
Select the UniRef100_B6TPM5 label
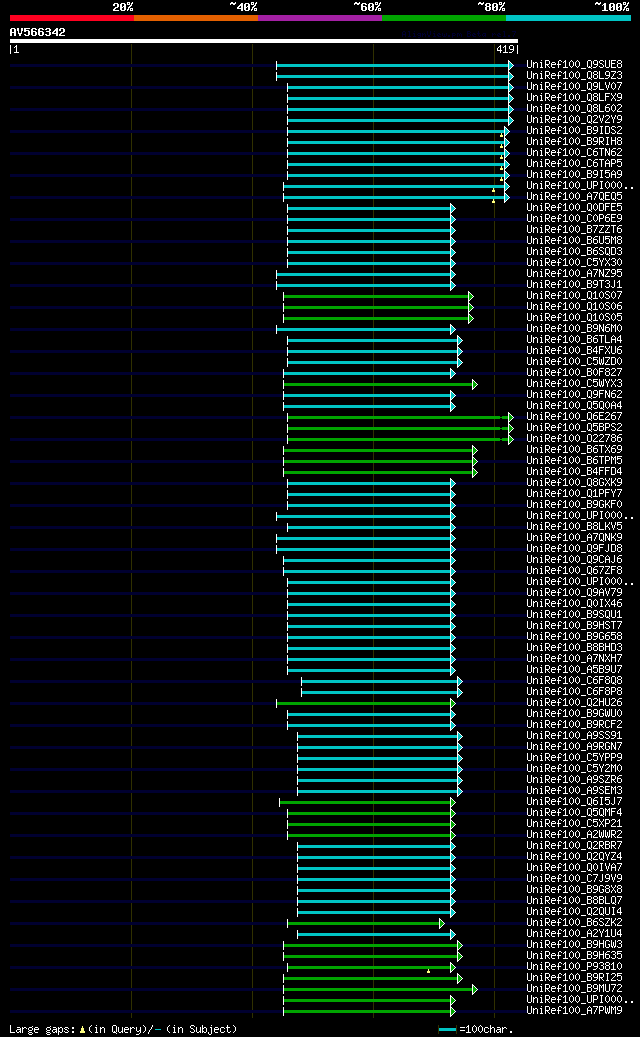coord(574,460)
